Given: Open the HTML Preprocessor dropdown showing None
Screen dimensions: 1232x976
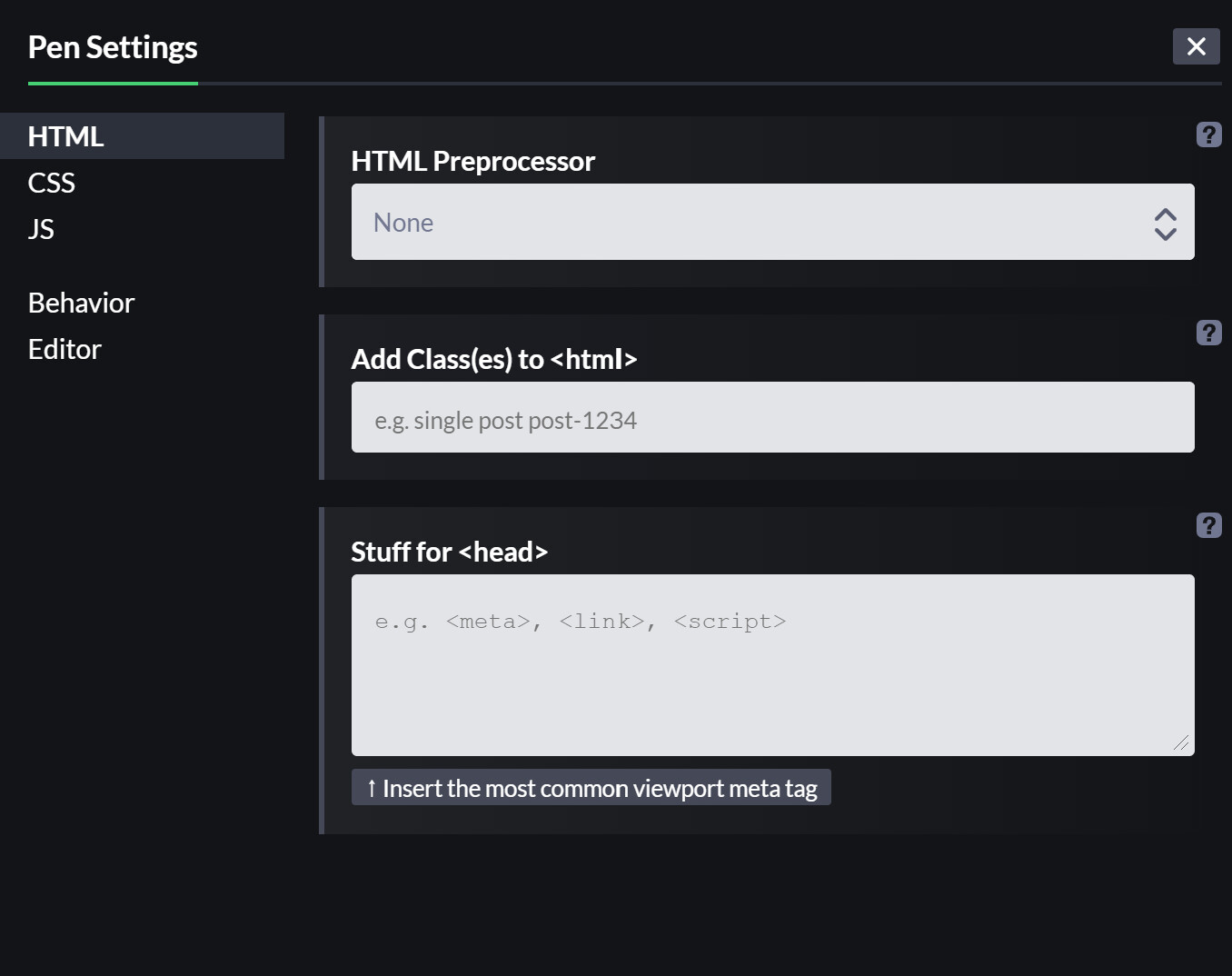Looking at the screenshot, I should coord(772,222).
